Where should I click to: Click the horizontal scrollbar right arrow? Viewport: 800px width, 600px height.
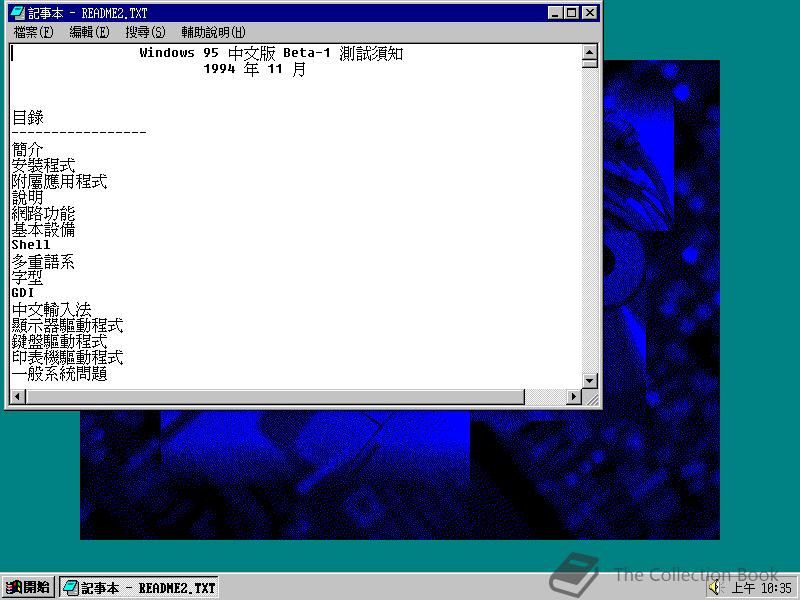[x=574, y=396]
